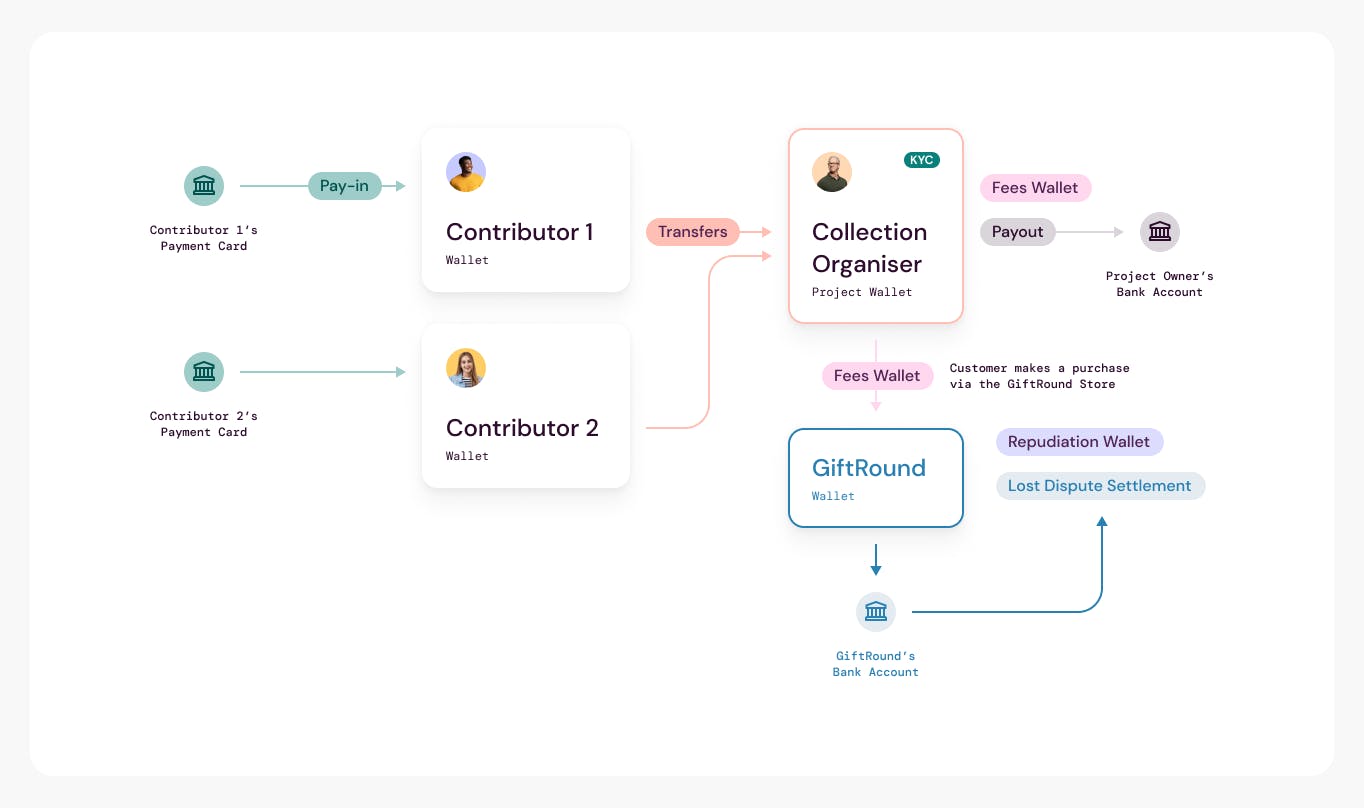Screen dimensions: 1364x808
Task: Click the Pay-in label pill
Action: pos(345,186)
